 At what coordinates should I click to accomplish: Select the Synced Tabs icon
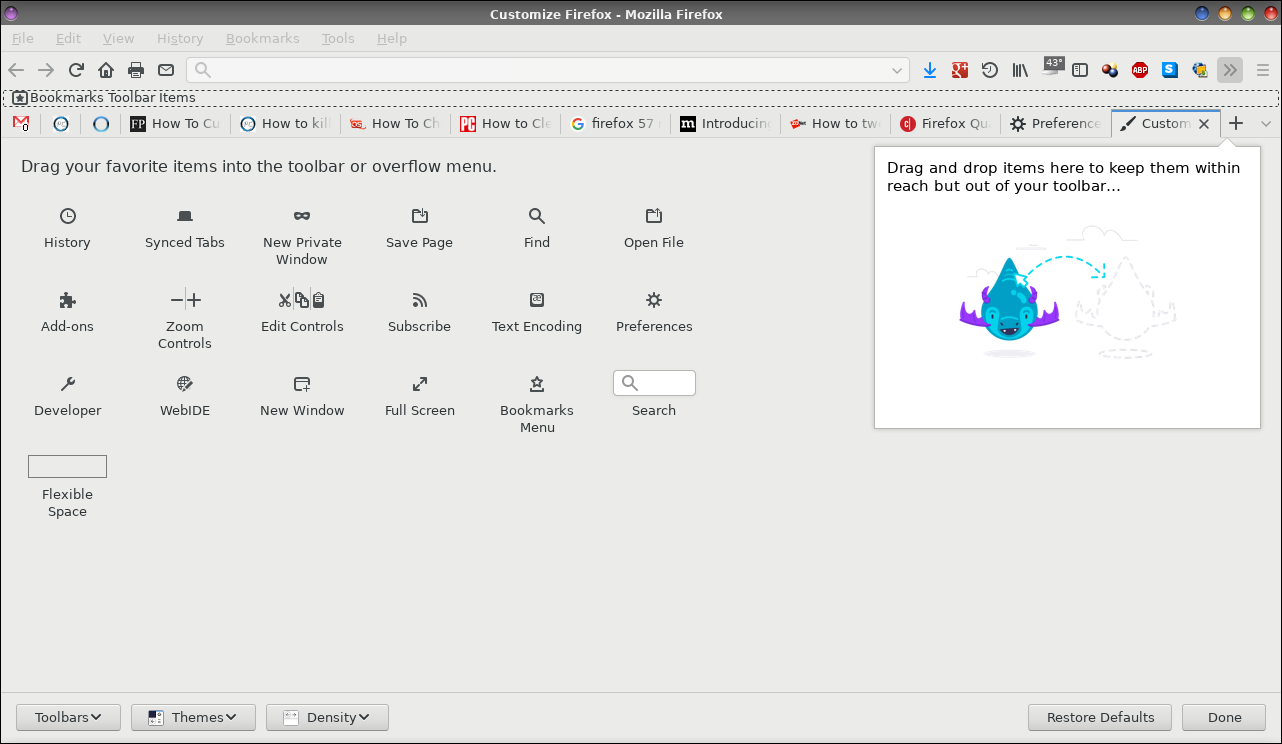pyautogui.click(x=185, y=216)
